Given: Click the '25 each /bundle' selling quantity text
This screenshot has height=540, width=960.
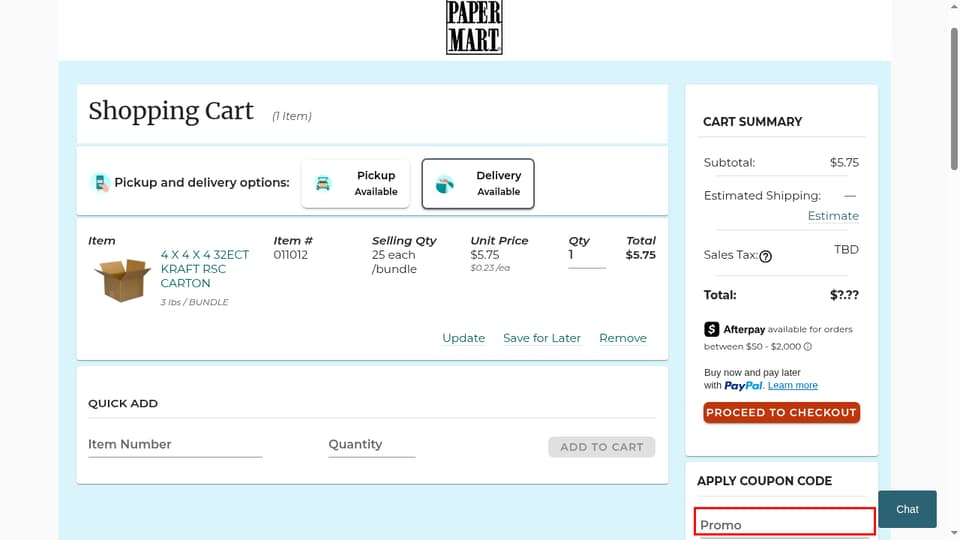Looking at the screenshot, I should [394, 261].
